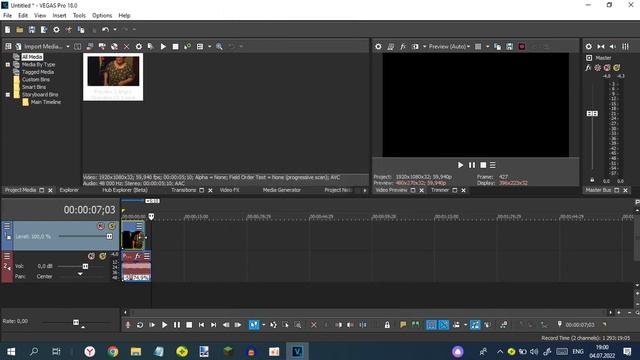The height and width of the screenshot is (360, 640).
Task: Mute video track 1
Action: pos(100,226)
